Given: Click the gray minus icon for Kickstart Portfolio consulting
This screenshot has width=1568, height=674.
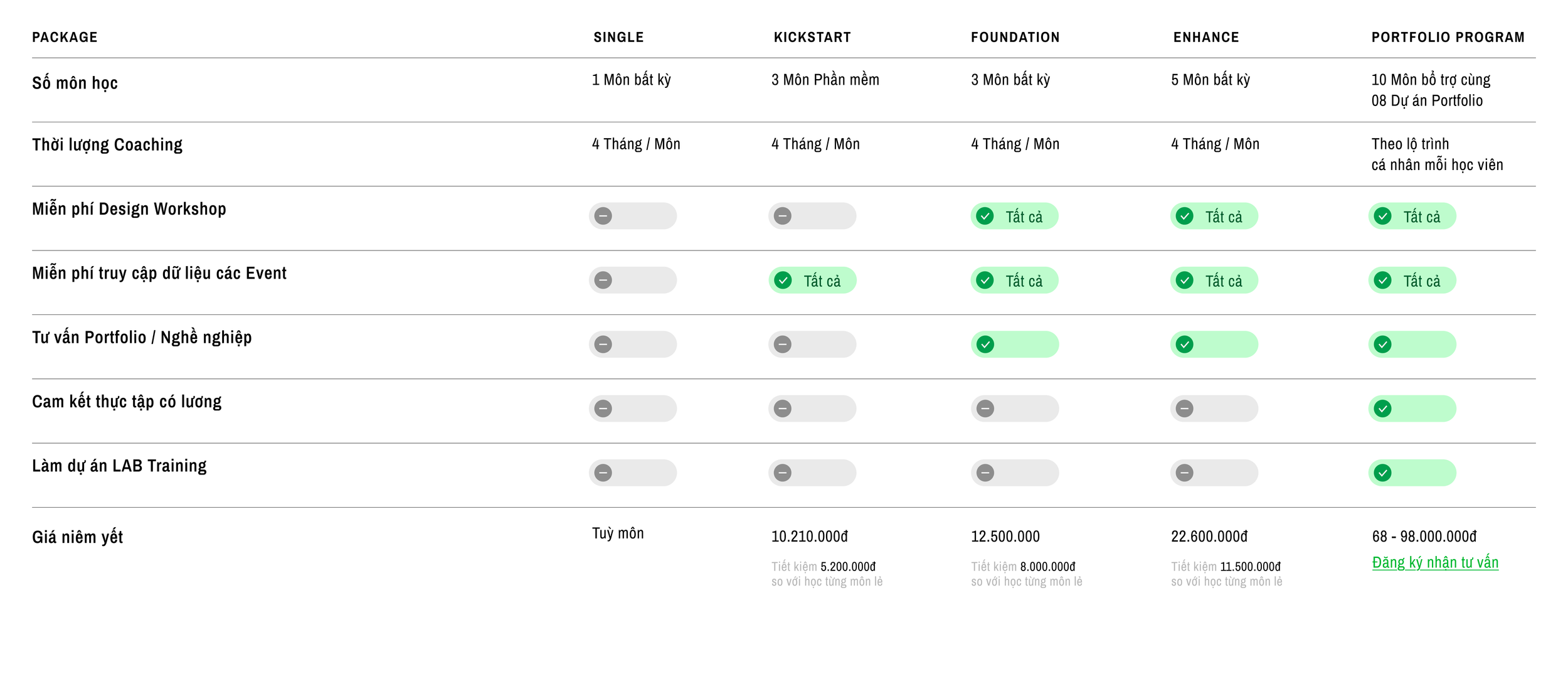Looking at the screenshot, I should coord(782,344).
